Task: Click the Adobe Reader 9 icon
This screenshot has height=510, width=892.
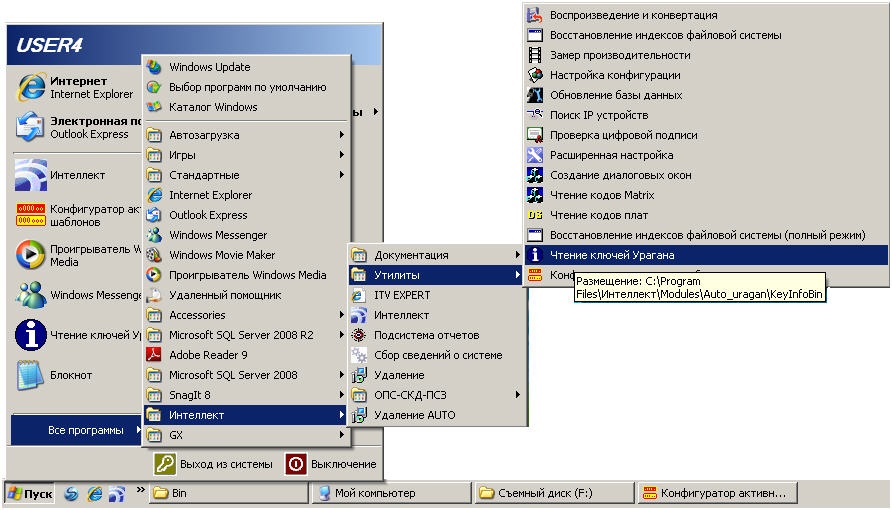Action: [x=154, y=355]
